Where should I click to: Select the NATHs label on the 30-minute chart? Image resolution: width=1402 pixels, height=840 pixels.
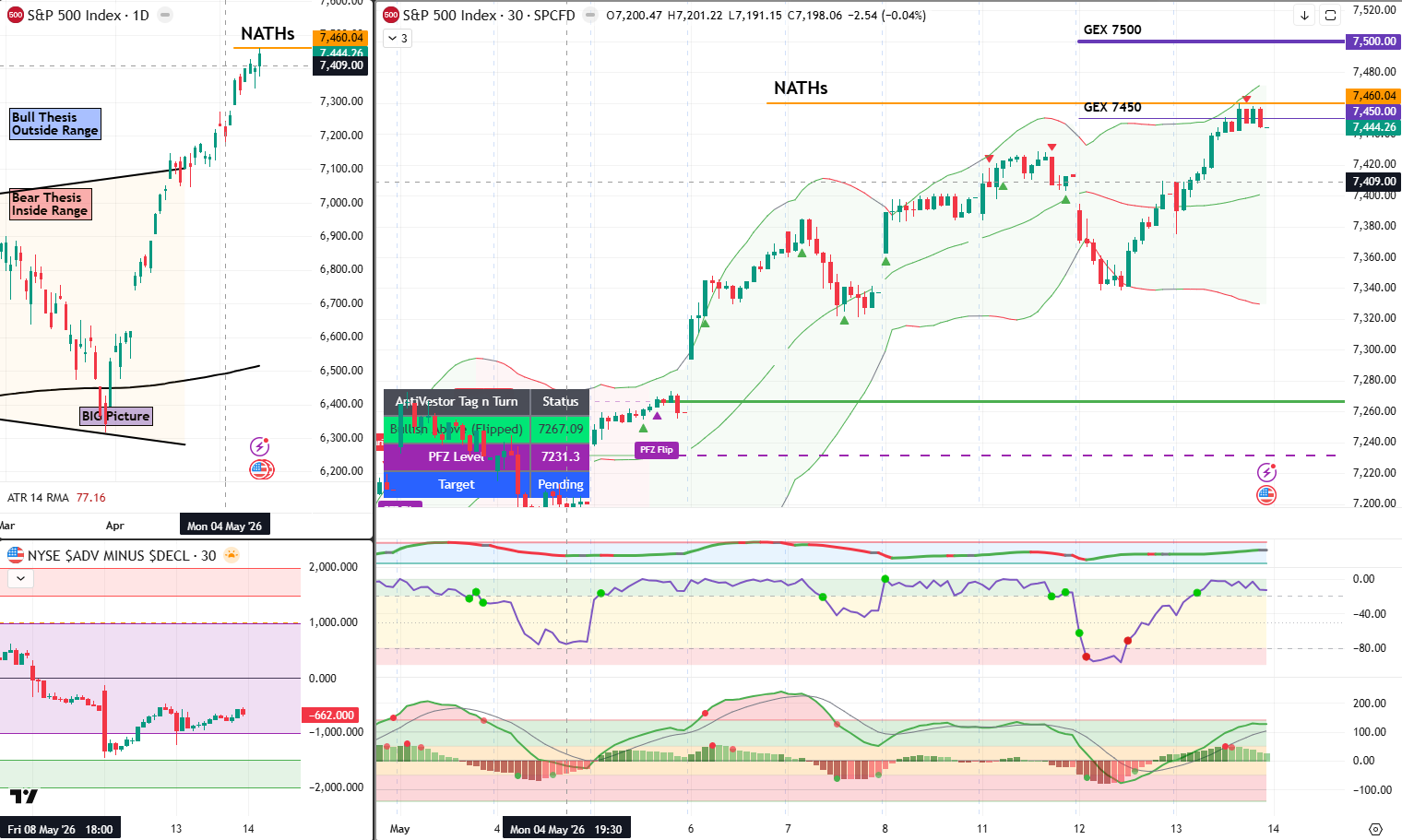tap(801, 89)
